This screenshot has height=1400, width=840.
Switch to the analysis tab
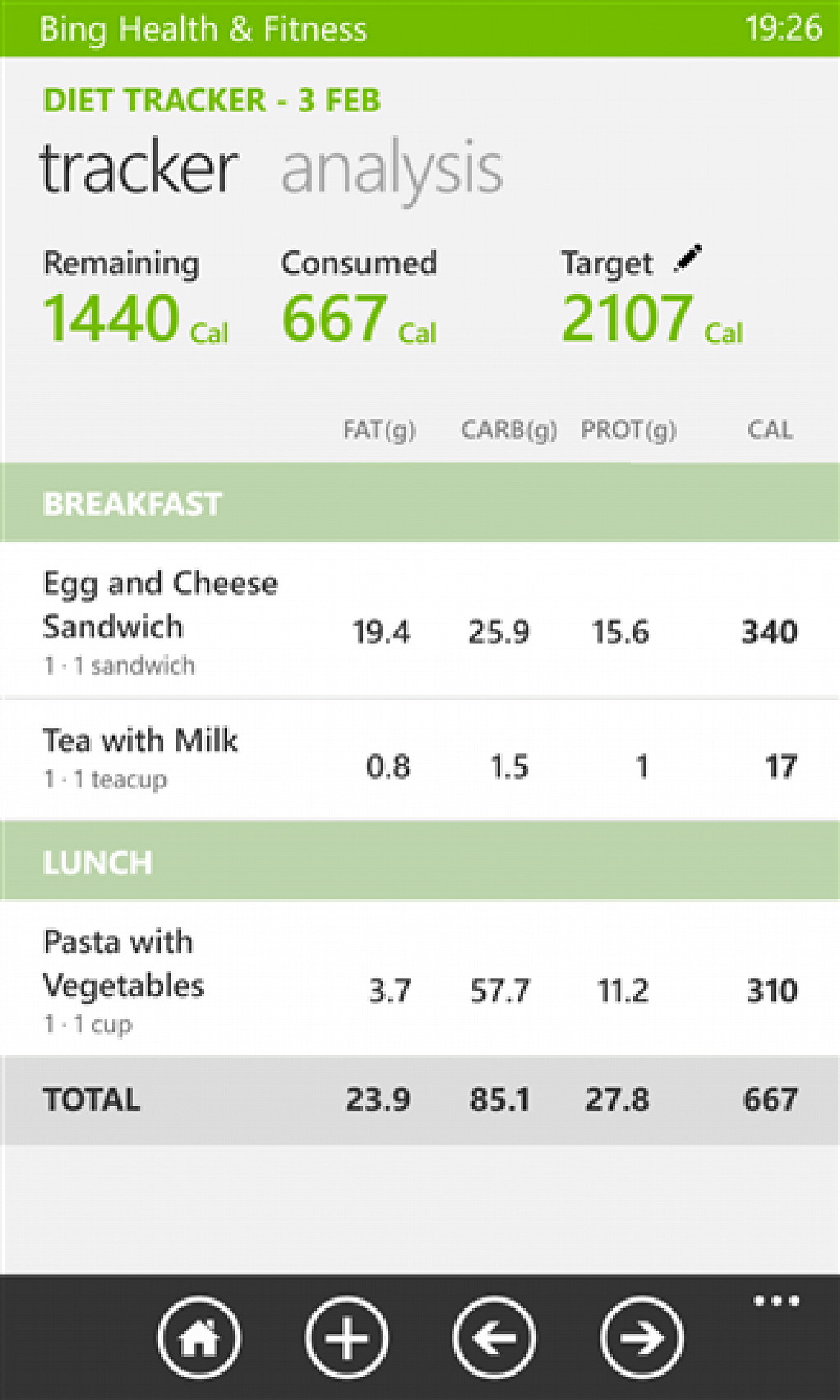click(x=392, y=170)
